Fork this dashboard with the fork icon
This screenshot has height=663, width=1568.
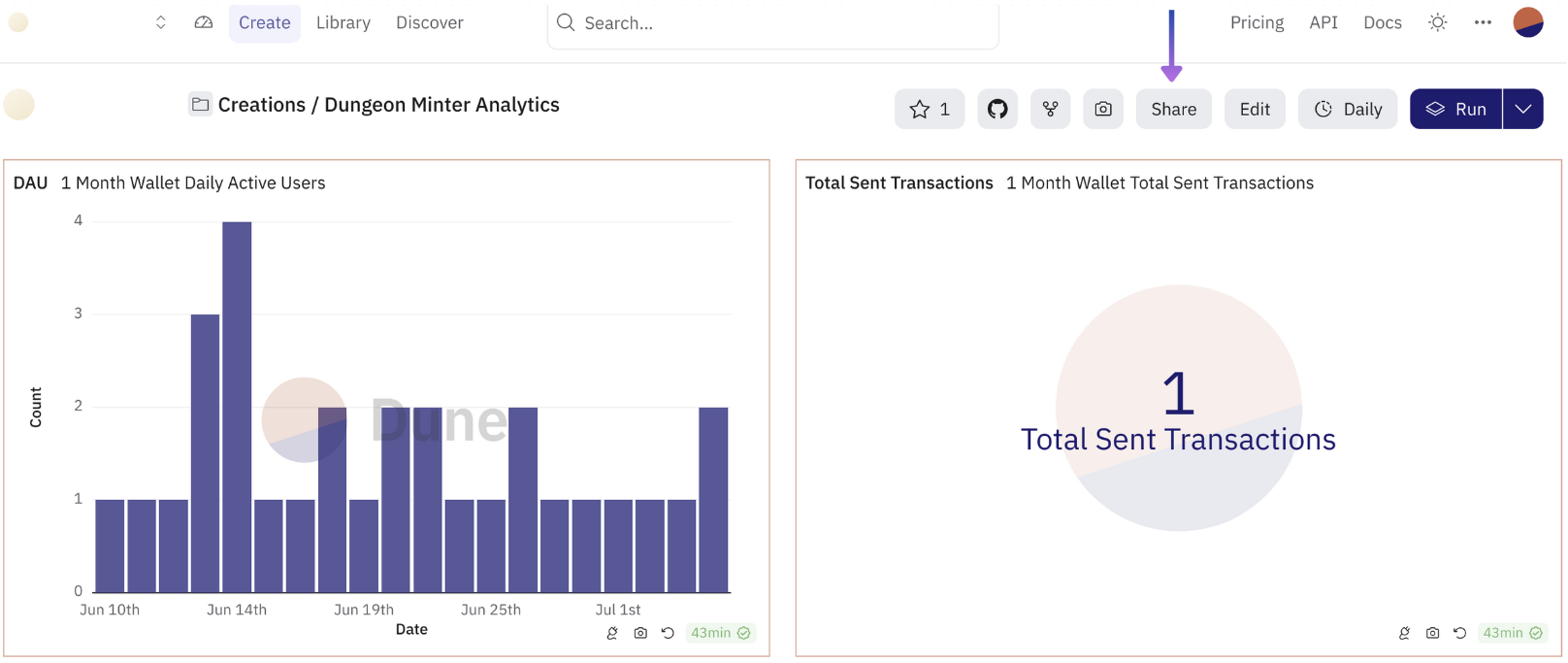[1050, 110]
